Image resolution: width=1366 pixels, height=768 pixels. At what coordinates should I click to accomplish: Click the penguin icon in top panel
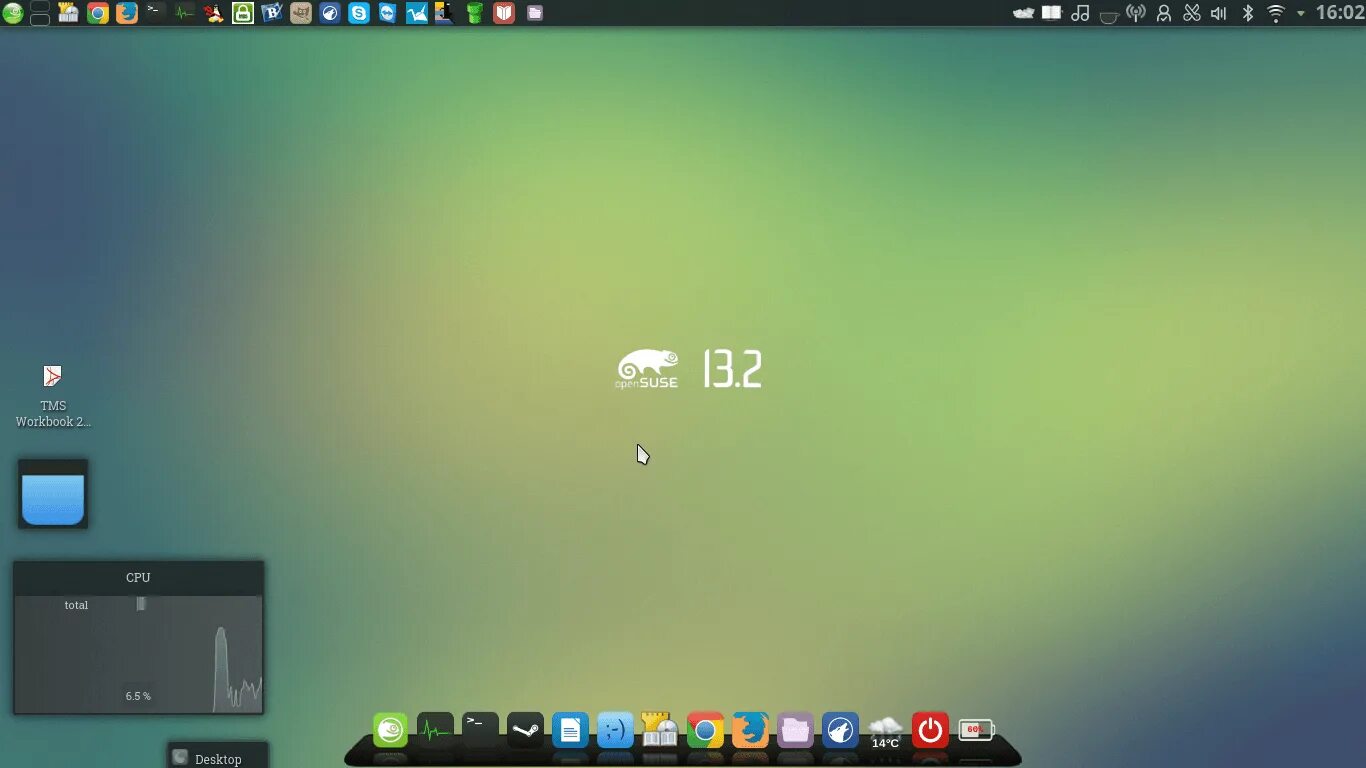[x=214, y=13]
